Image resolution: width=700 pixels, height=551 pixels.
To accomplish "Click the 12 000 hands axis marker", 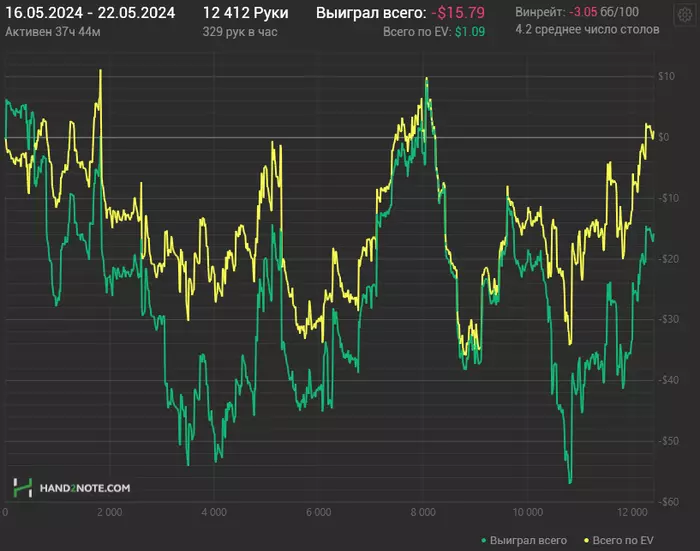I will pyautogui.click(x=633, y=512).
